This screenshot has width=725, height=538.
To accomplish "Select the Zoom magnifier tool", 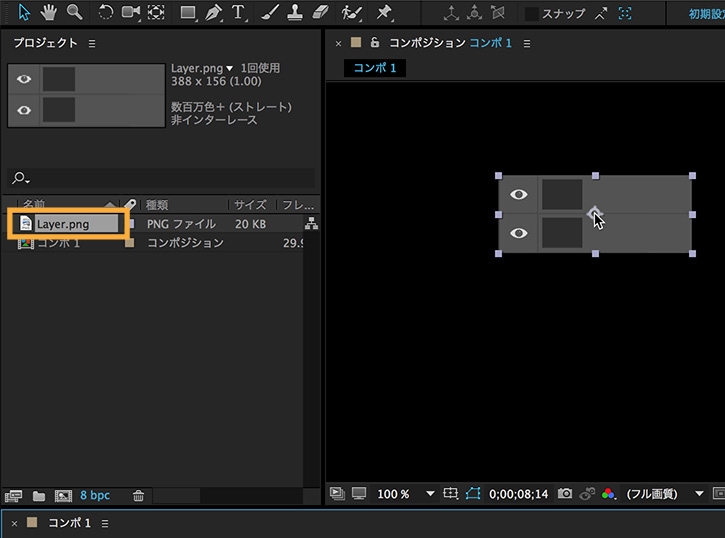I will point(74,13).
